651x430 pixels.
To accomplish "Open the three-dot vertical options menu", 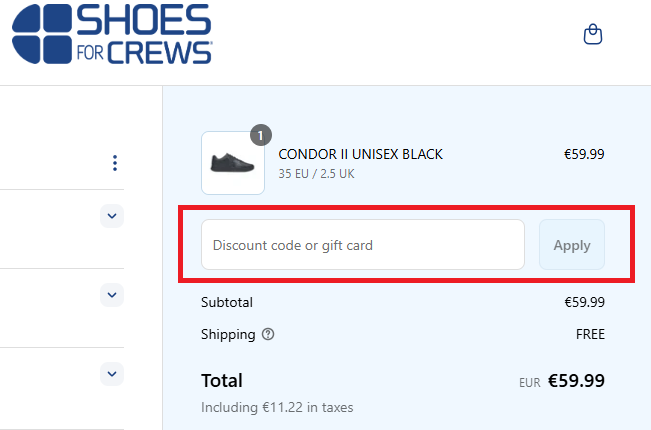I will [115, 163].
